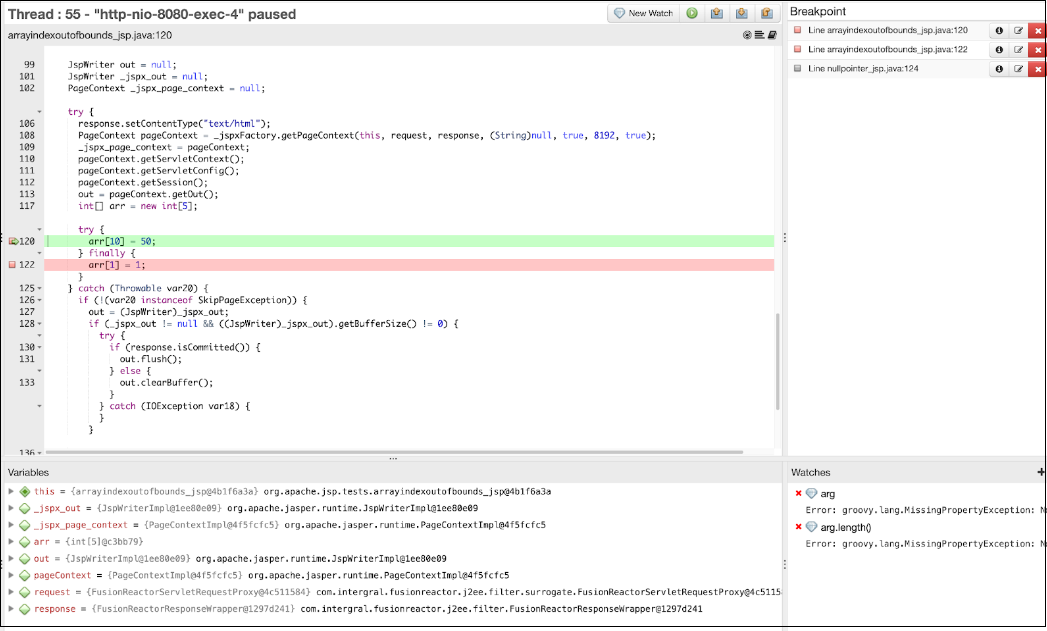This screenshot has width=1047, height=631.
Task: Click the 'out.clearBuffer();' code line
Action: 166,383
